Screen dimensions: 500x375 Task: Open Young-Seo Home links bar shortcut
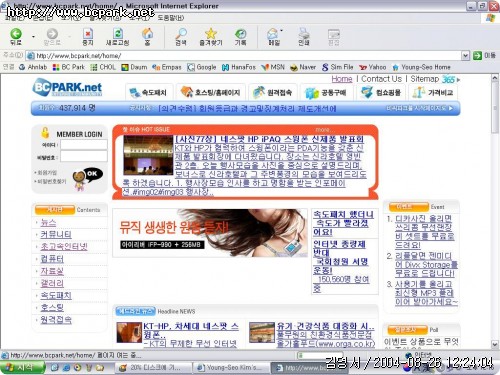point(421,67)
